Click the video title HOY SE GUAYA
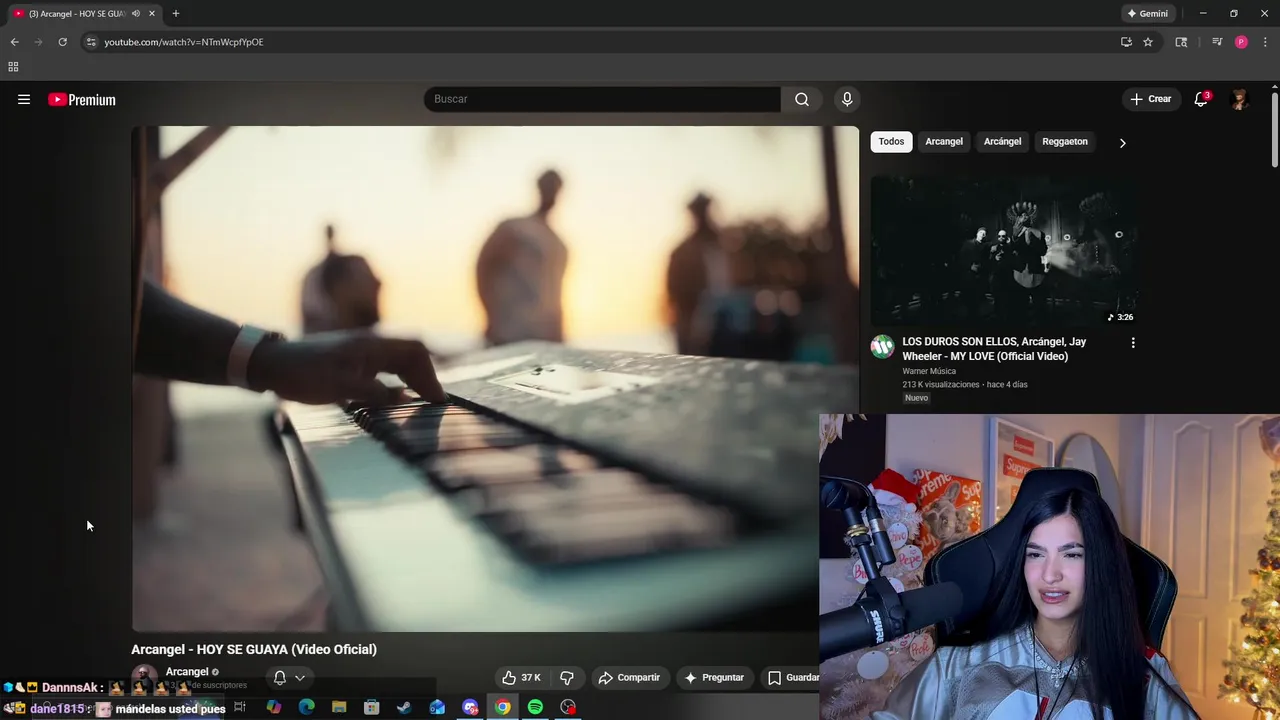This screenshot has width=1280, height=720. tap(254, 649)
